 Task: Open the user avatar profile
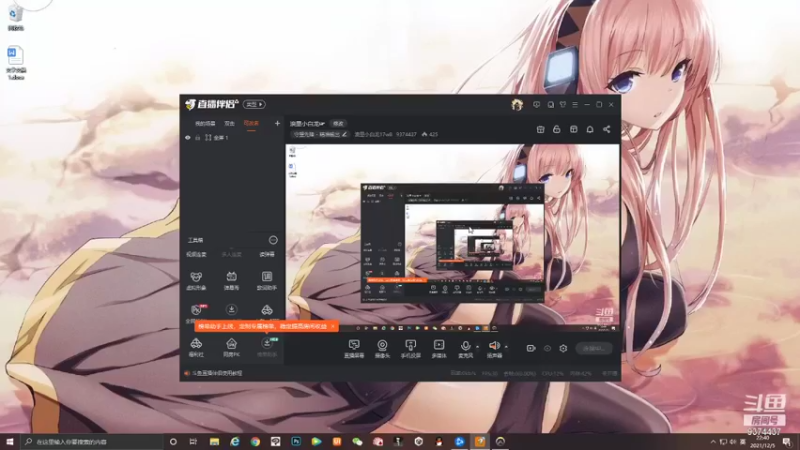click(x=517, y=105)
